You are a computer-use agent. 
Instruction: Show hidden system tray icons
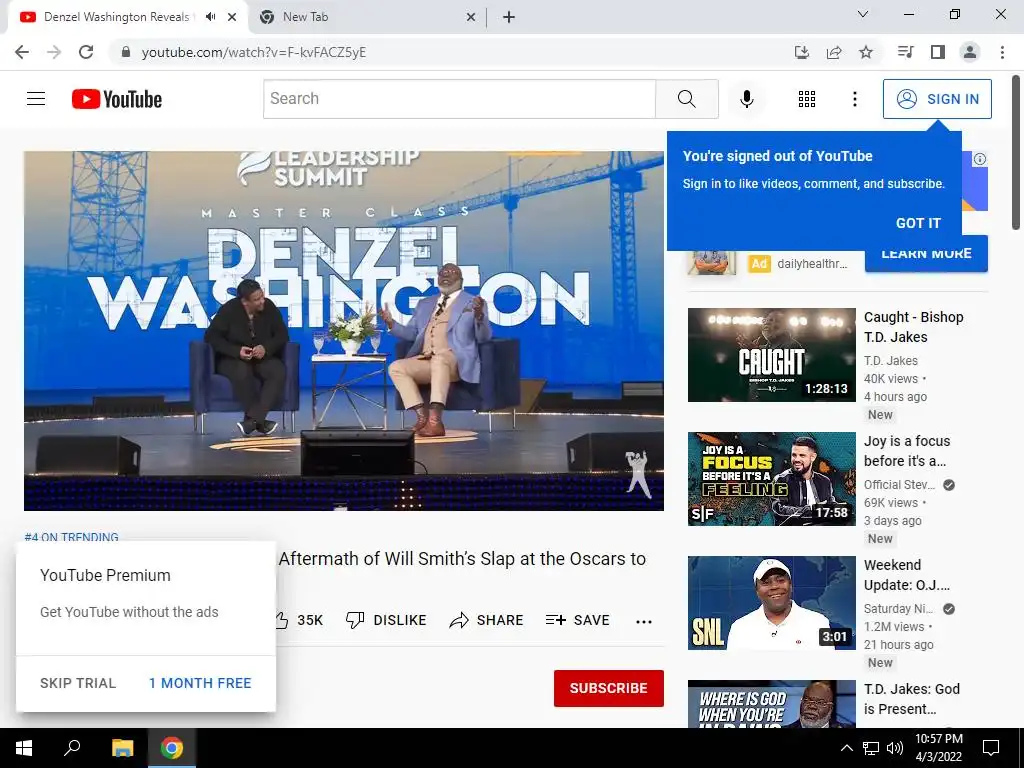click(x=846, y=748)
